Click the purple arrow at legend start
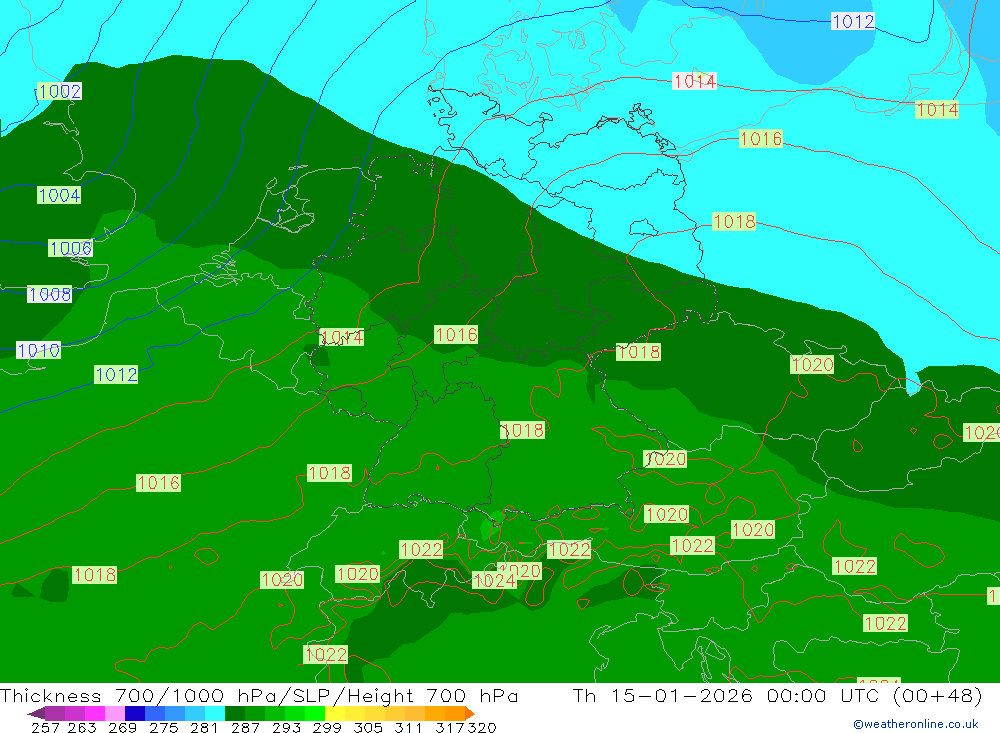 tap(36, 713)
